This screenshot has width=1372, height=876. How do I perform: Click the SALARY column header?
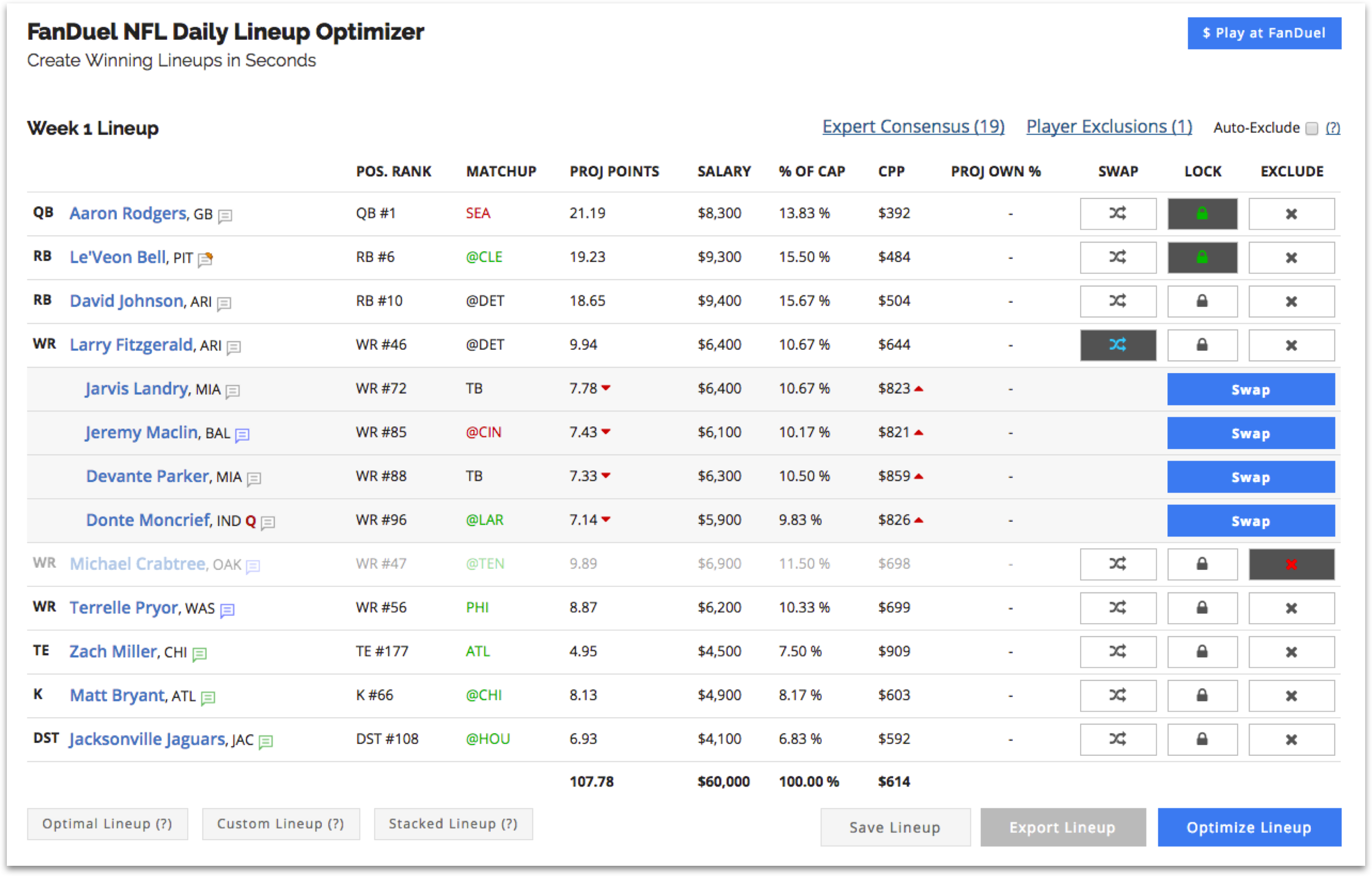click(724, 172)
